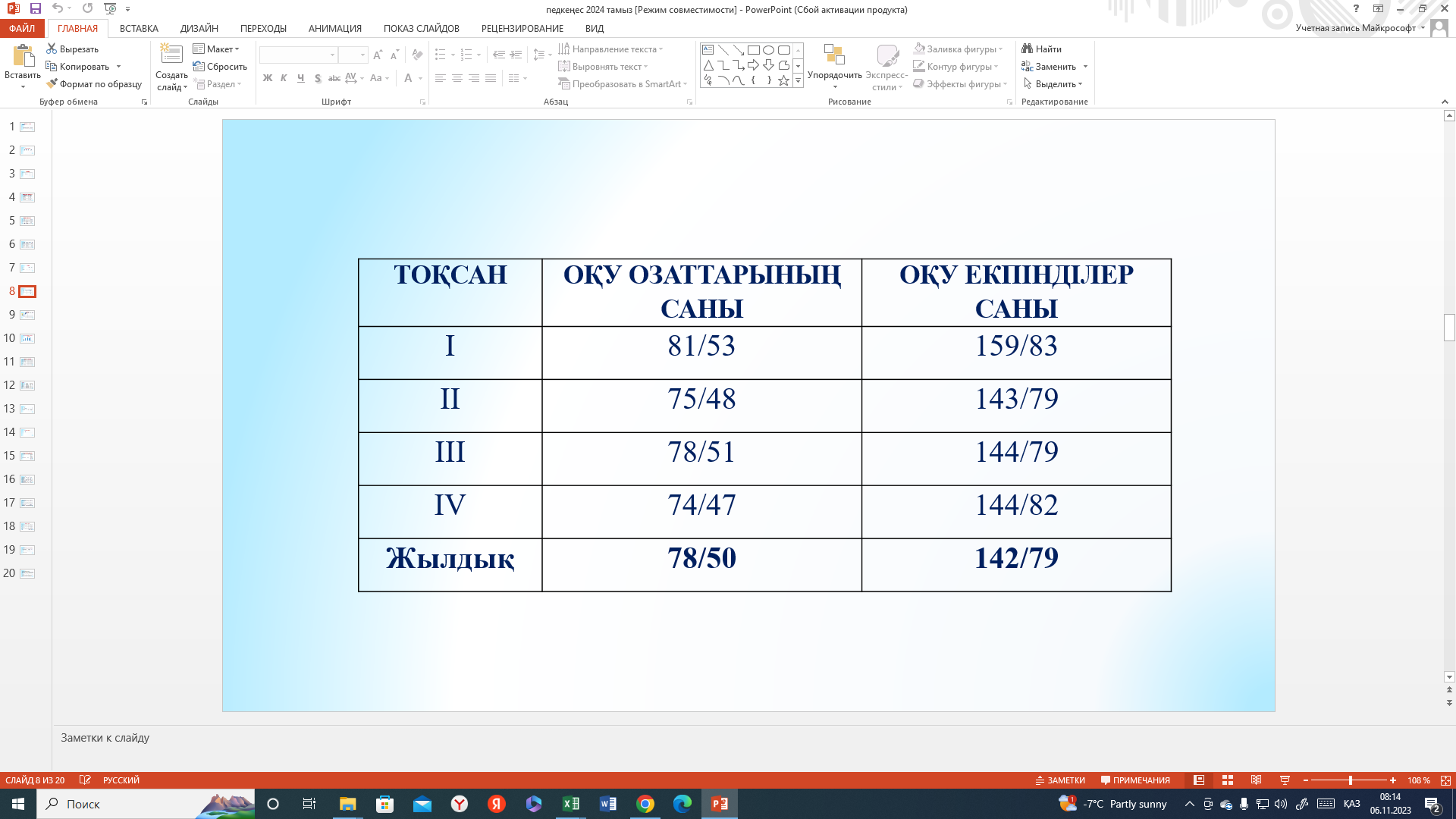Select slide 3 thumbnail
The image size is (1456, 819).
click(x=27, y=174)
